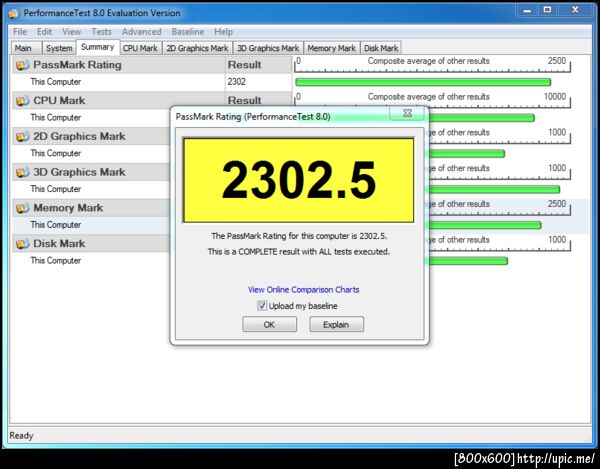Maximize the PerformanceTest window
This screenshot has height=469, width=600.
tap(548, 10)
